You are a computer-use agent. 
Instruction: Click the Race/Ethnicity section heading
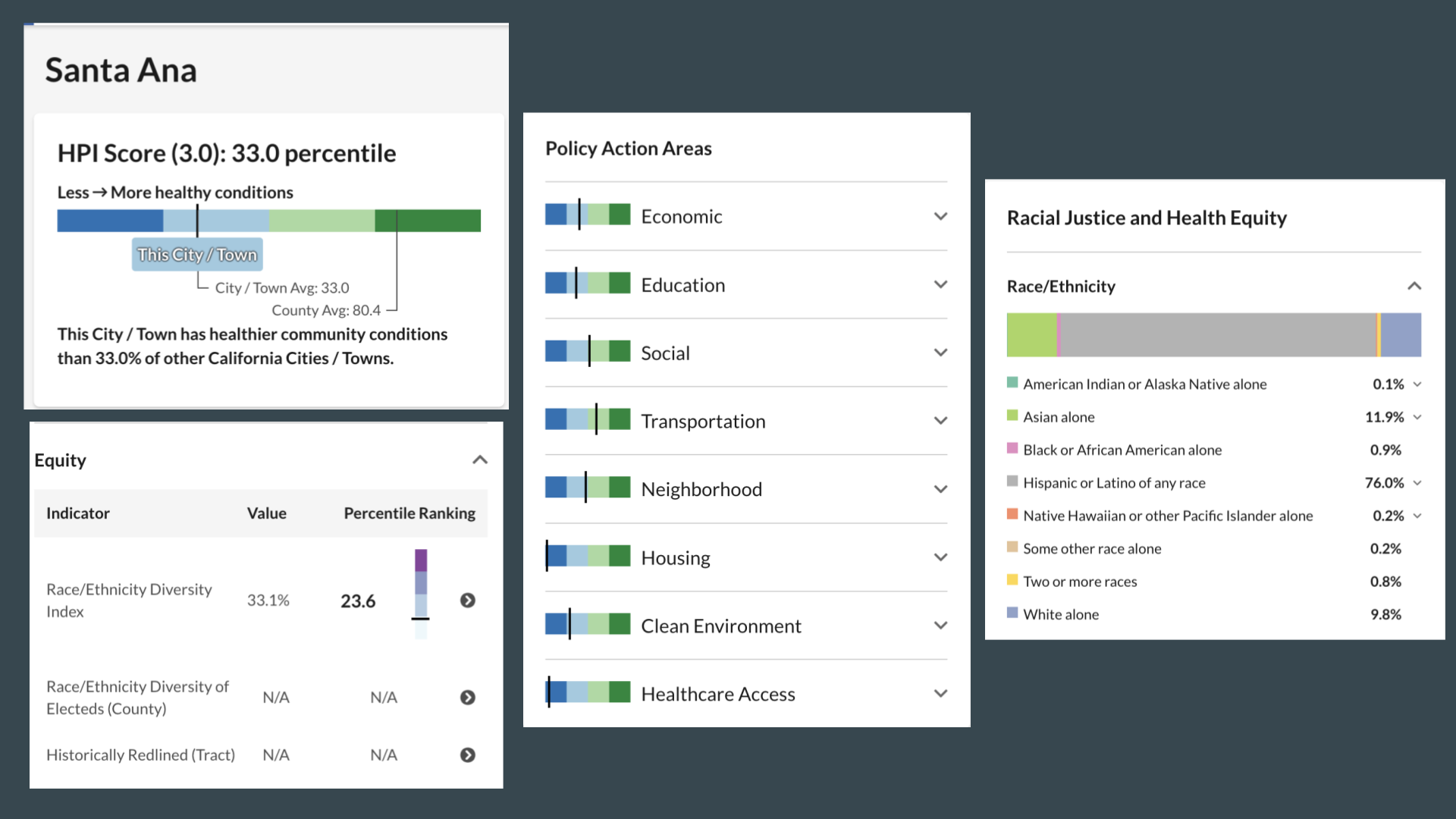[1061, 287]
